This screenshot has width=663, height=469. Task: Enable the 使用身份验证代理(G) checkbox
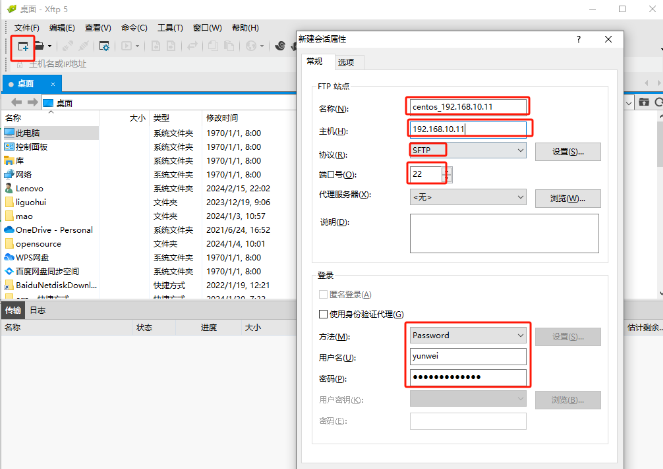(323, 314)
